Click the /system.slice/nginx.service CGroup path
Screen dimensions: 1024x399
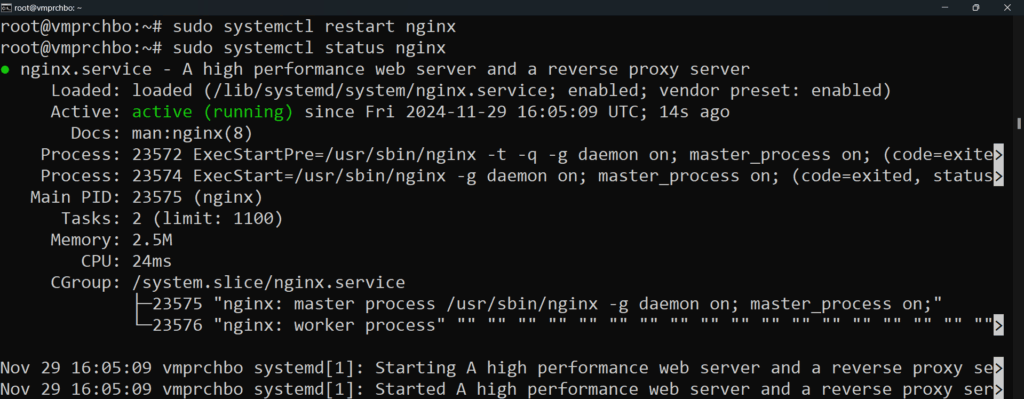click(x=268, y=283)
